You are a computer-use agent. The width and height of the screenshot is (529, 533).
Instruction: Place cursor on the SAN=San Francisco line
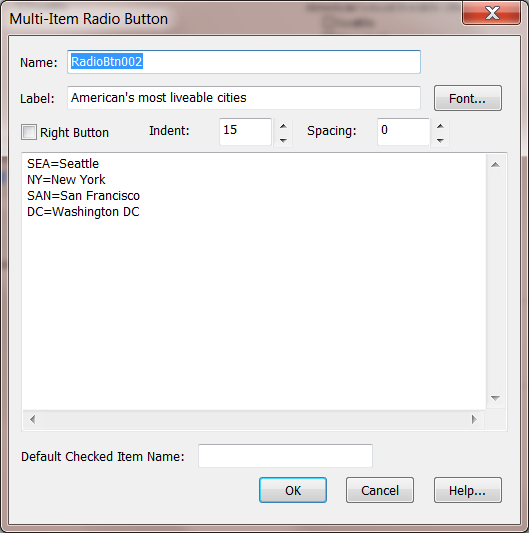83,196
